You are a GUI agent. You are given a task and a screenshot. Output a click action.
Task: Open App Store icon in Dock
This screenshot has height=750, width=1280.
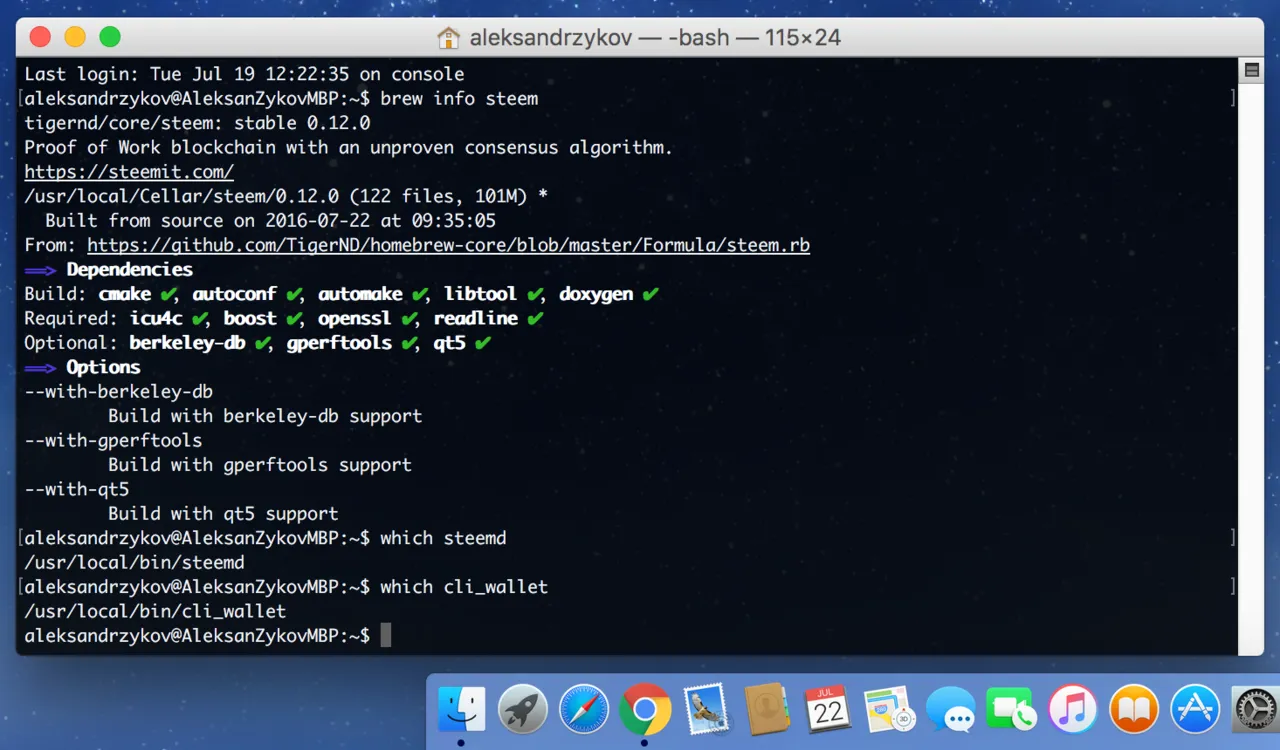click(x=1195, y=710)
